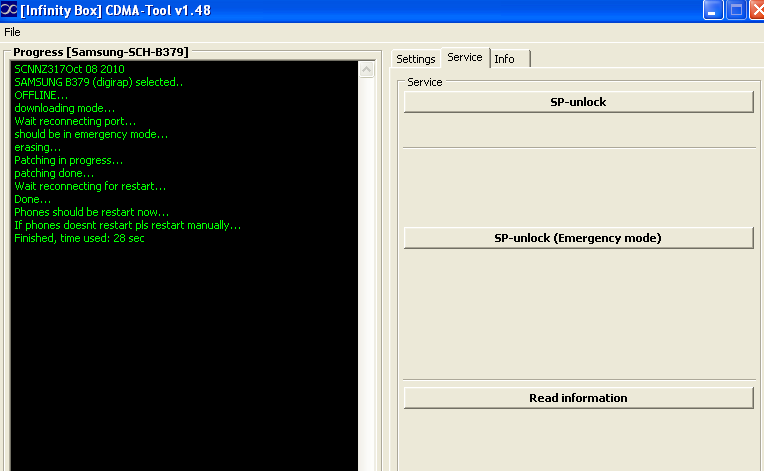Open the File menu
The width and height of the screenshot is (764, 471).
[x=12, y=32]
